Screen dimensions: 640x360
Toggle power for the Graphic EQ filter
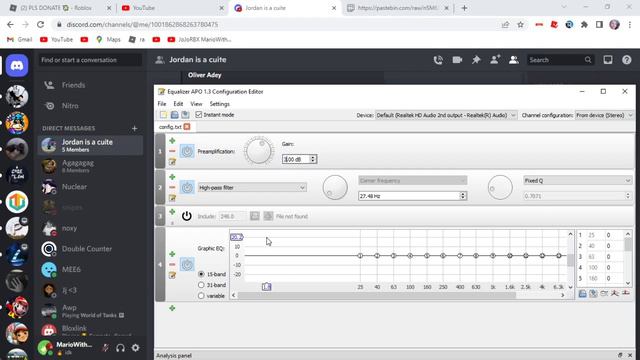187,264
